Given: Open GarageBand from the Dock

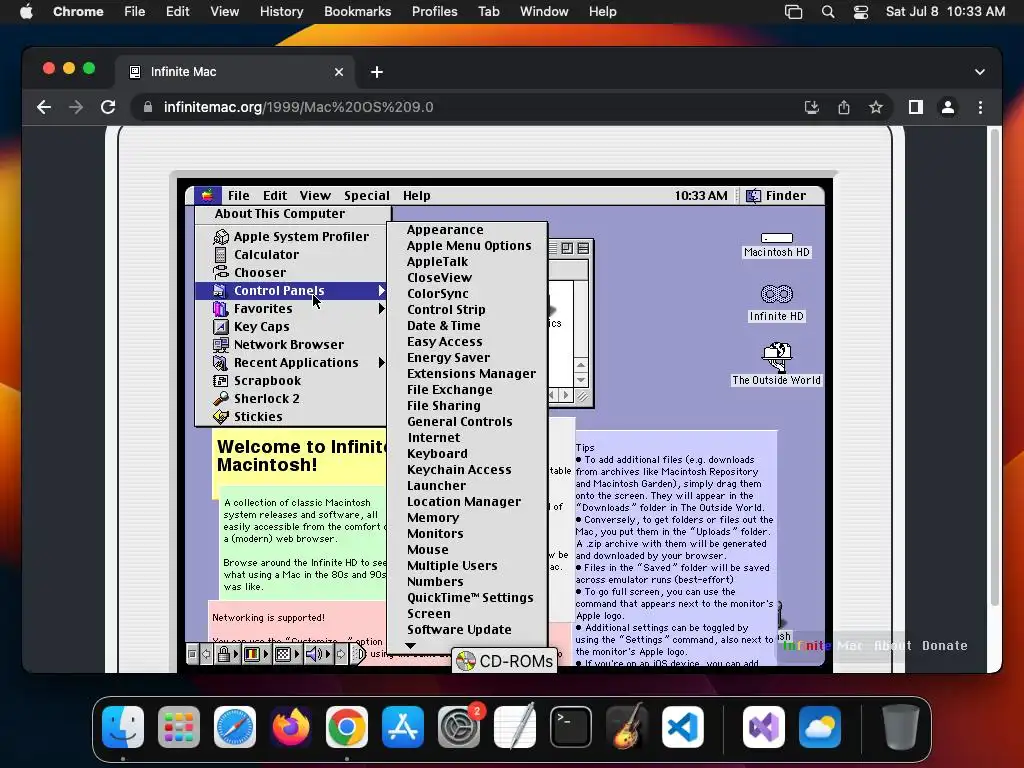Looking at the screenshot, I should coord(627,726).
